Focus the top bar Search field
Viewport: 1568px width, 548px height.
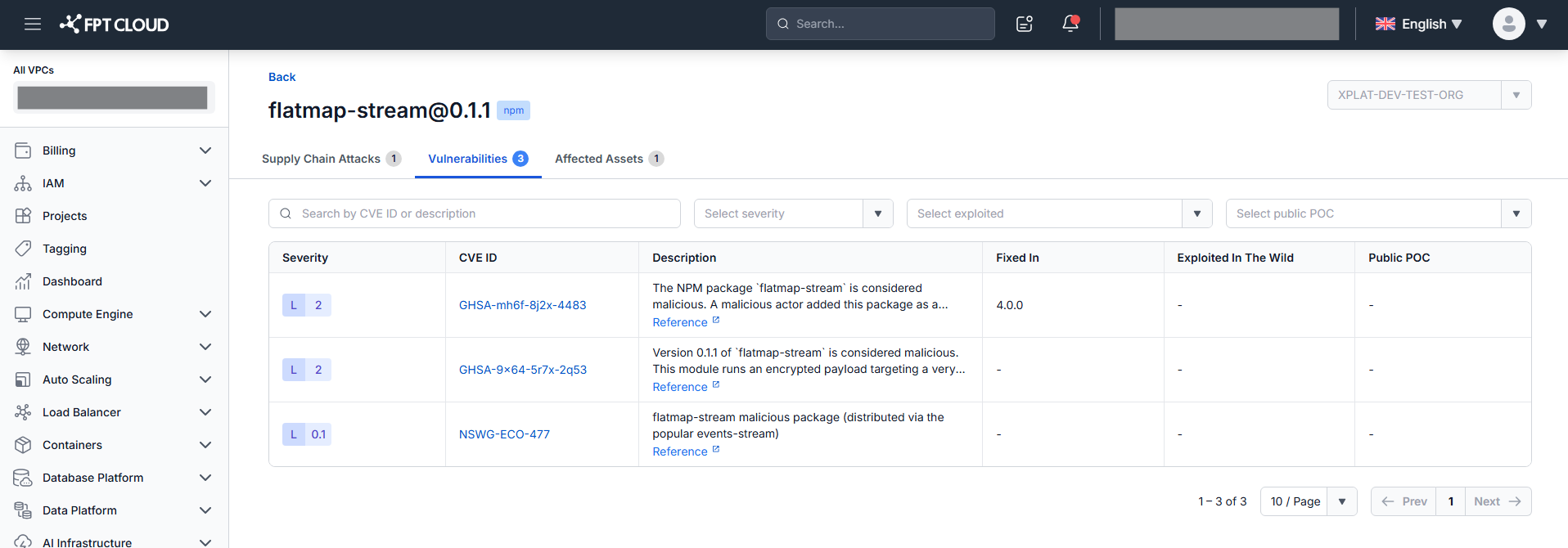881,24
